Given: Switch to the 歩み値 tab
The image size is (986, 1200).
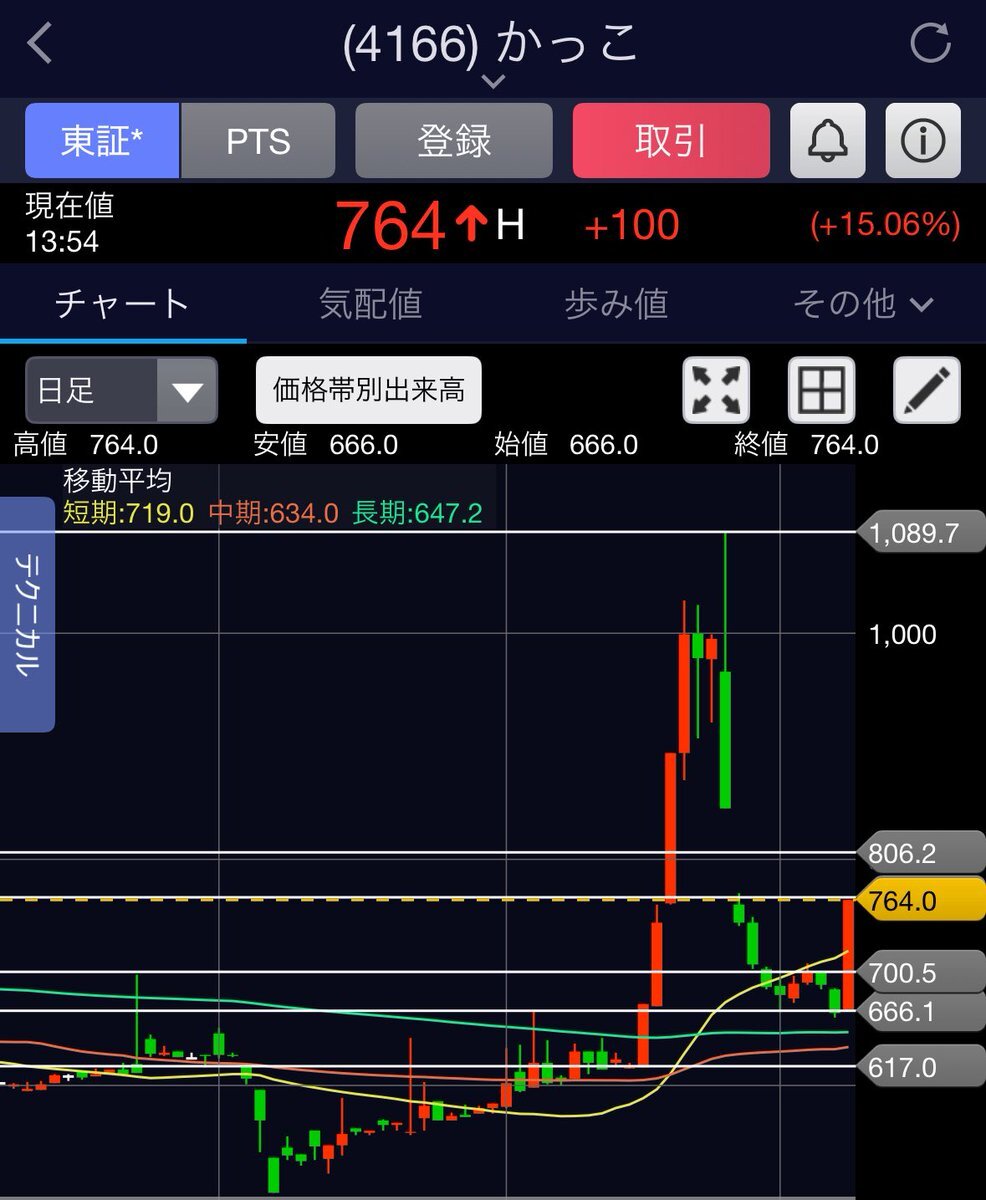Looking at the screenshot, I should pyautogui.click(x=616, y=303).
